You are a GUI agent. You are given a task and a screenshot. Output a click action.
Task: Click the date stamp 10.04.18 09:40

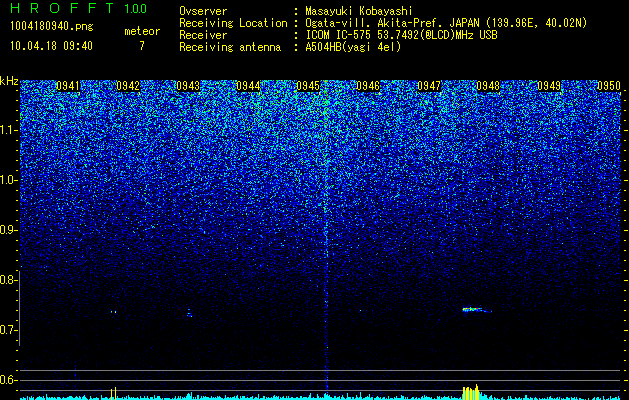pyautogui.click(x=51, y=46)
